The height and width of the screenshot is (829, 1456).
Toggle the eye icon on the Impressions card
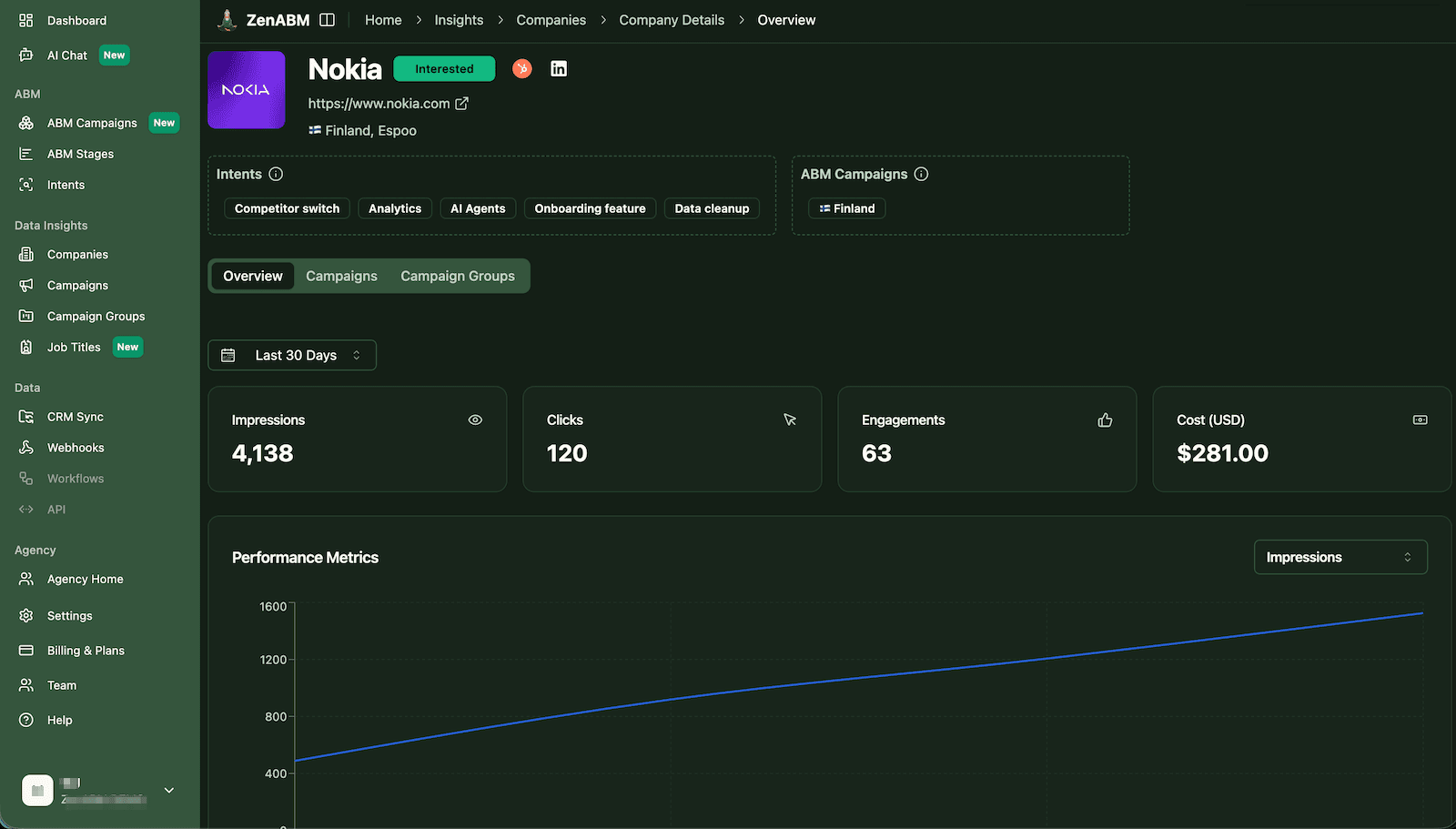pyautogui.click(x=475, y=420)
